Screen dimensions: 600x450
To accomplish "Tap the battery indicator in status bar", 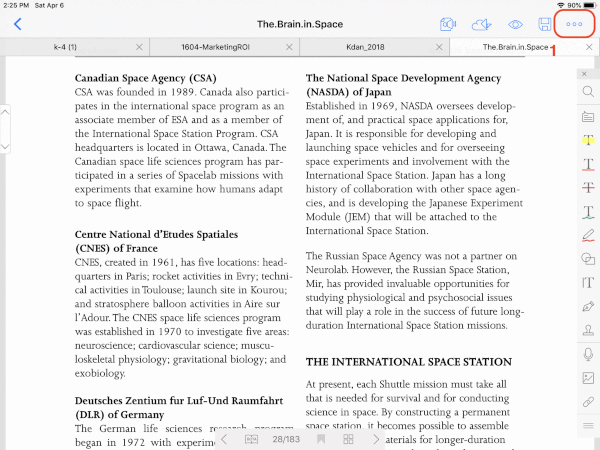I will [590, 5].
